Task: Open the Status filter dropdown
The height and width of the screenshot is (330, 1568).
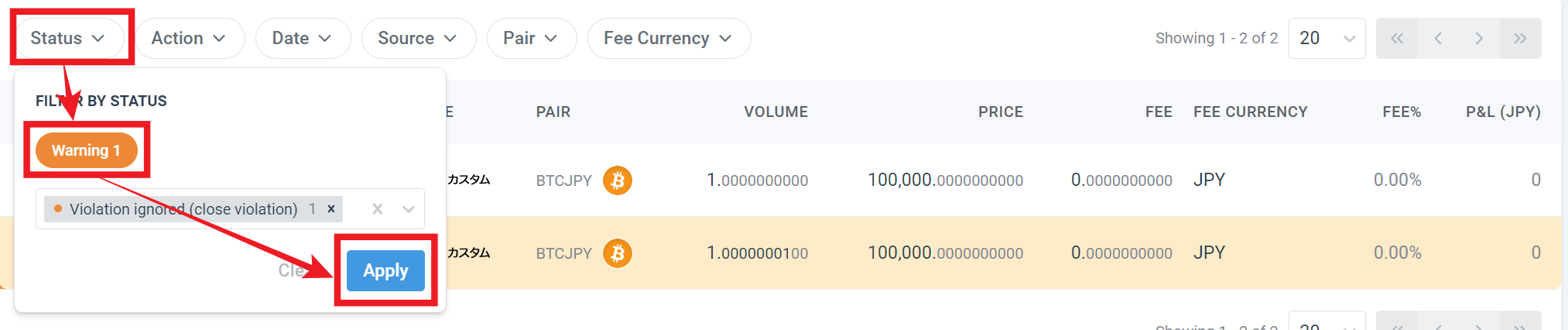Action: point(68,38)
